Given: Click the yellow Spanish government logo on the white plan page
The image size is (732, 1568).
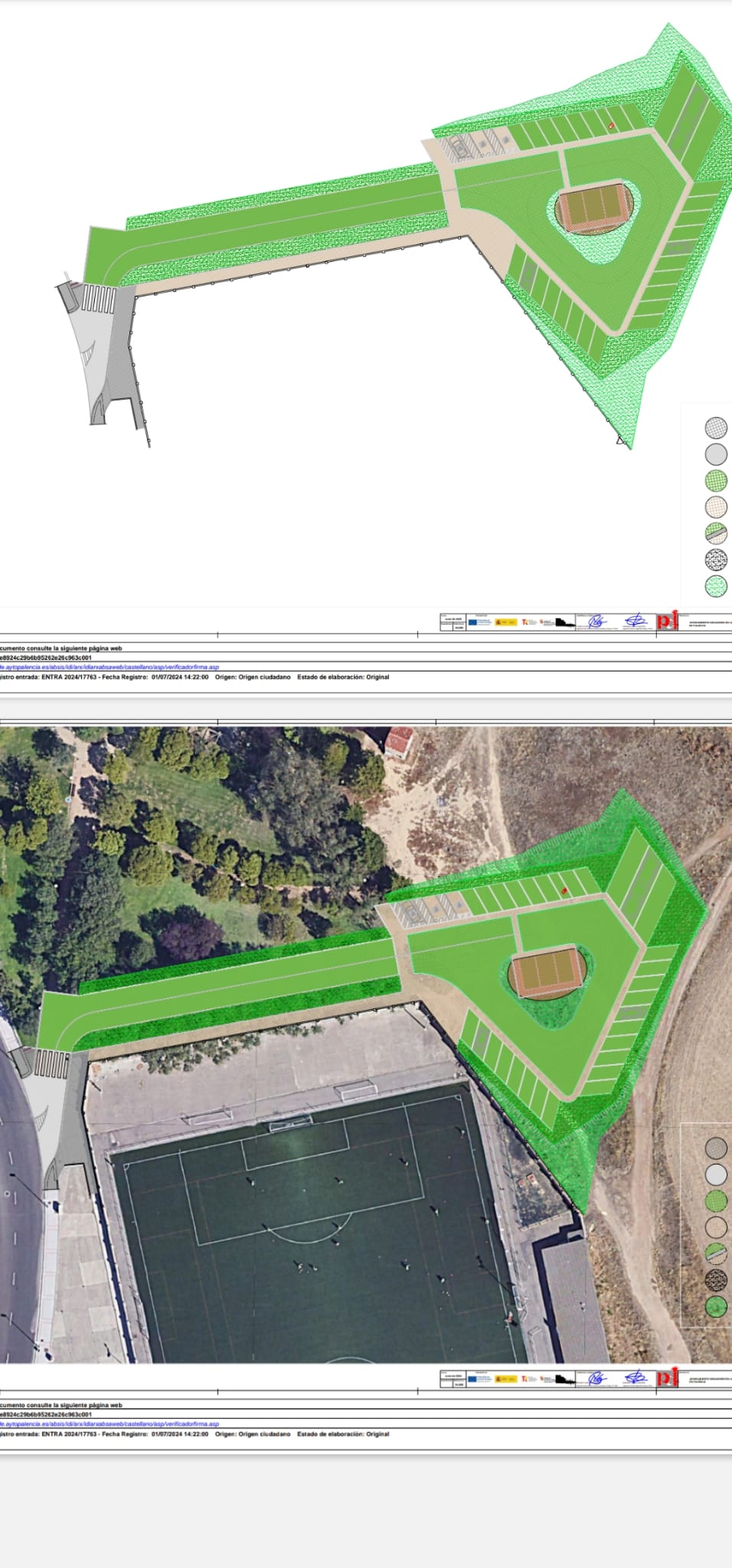Looking at the screenshot, I should [506, 622].
